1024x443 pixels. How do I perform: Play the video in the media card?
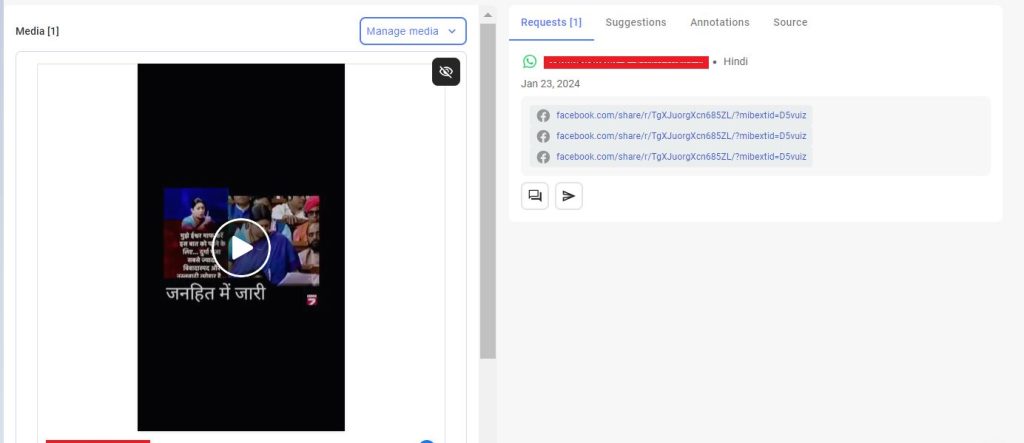[242, 248]
